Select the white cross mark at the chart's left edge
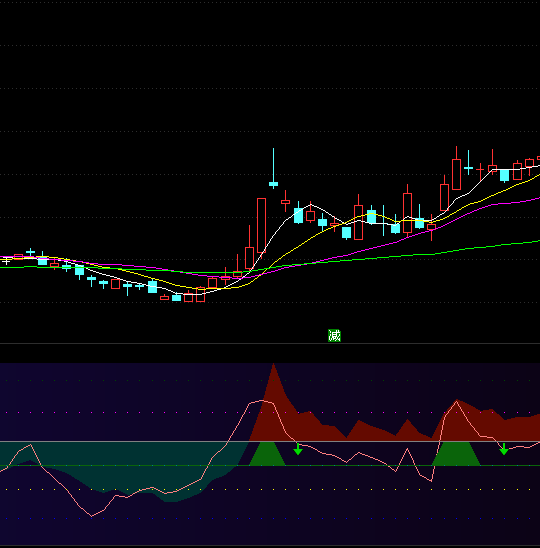 [6, 261]
